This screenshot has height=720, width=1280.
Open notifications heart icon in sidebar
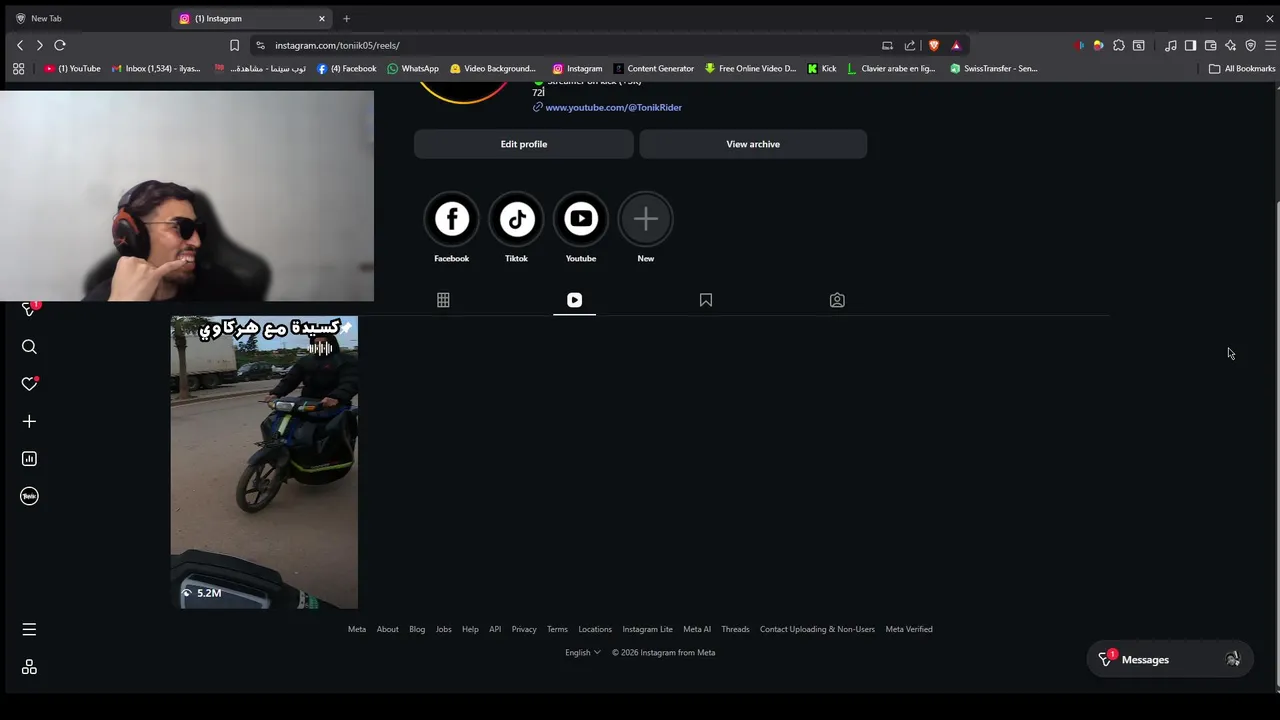click(x=29, y=384)
